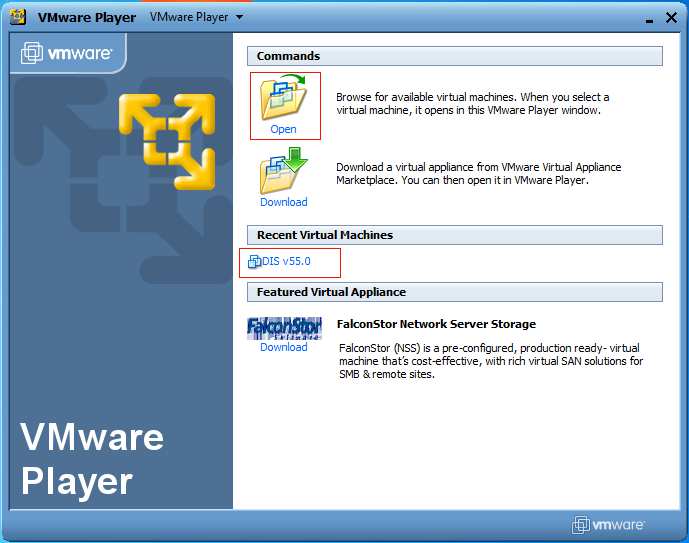This screenshot has height=543, width=689.
Task: Click the vmware logo in the bottom bar
Action: point(608,525)
